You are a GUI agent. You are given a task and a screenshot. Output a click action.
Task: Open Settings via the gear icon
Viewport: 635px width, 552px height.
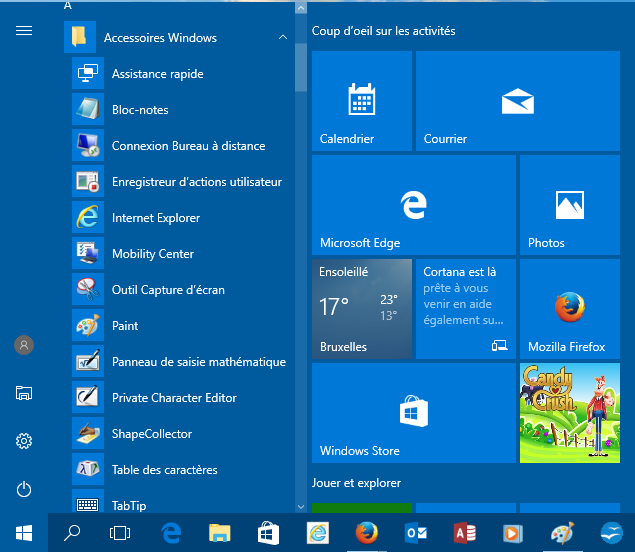click(x=24, y=441)
